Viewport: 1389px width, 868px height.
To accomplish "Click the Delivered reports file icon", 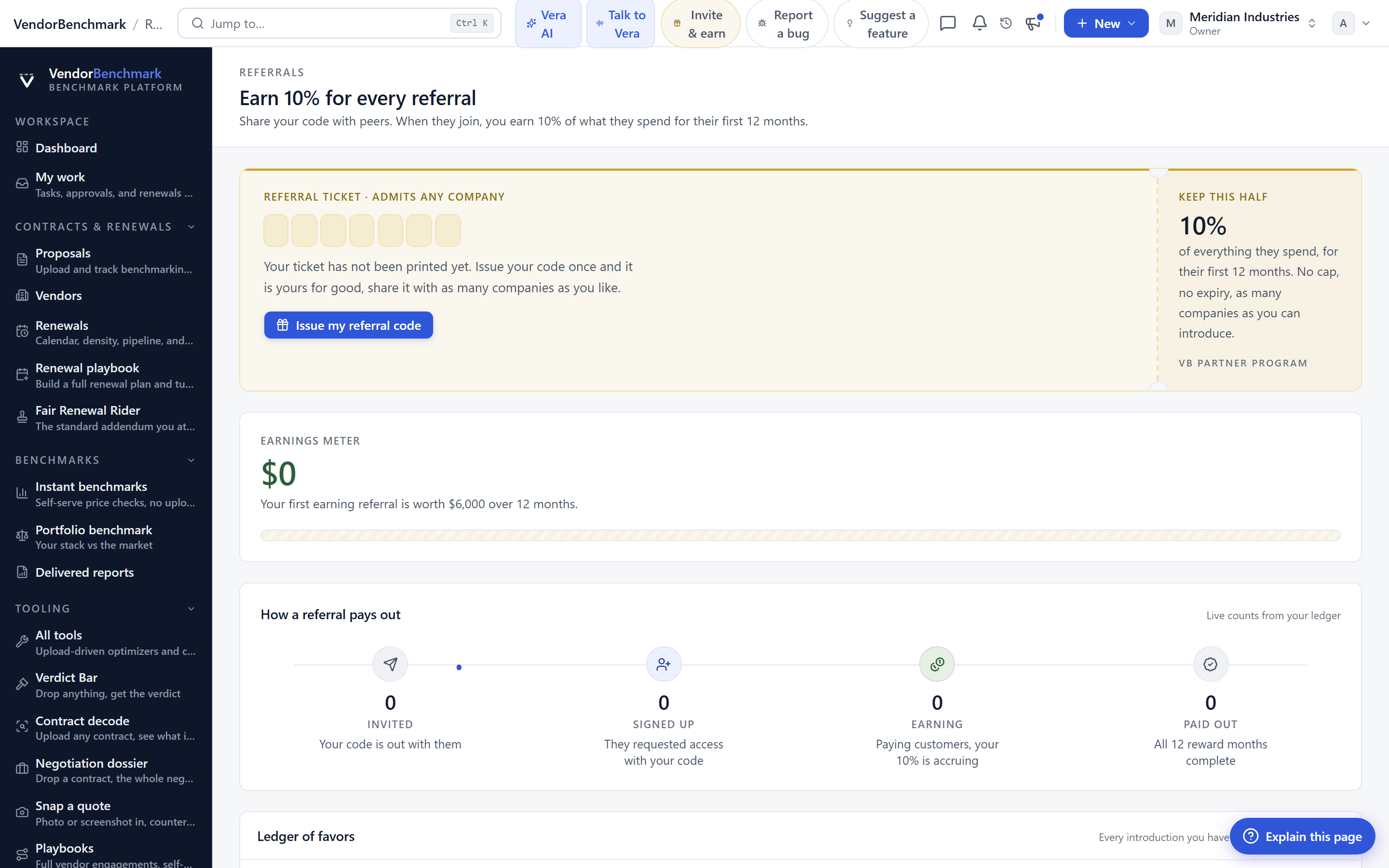I will click(x=22, y=572).
